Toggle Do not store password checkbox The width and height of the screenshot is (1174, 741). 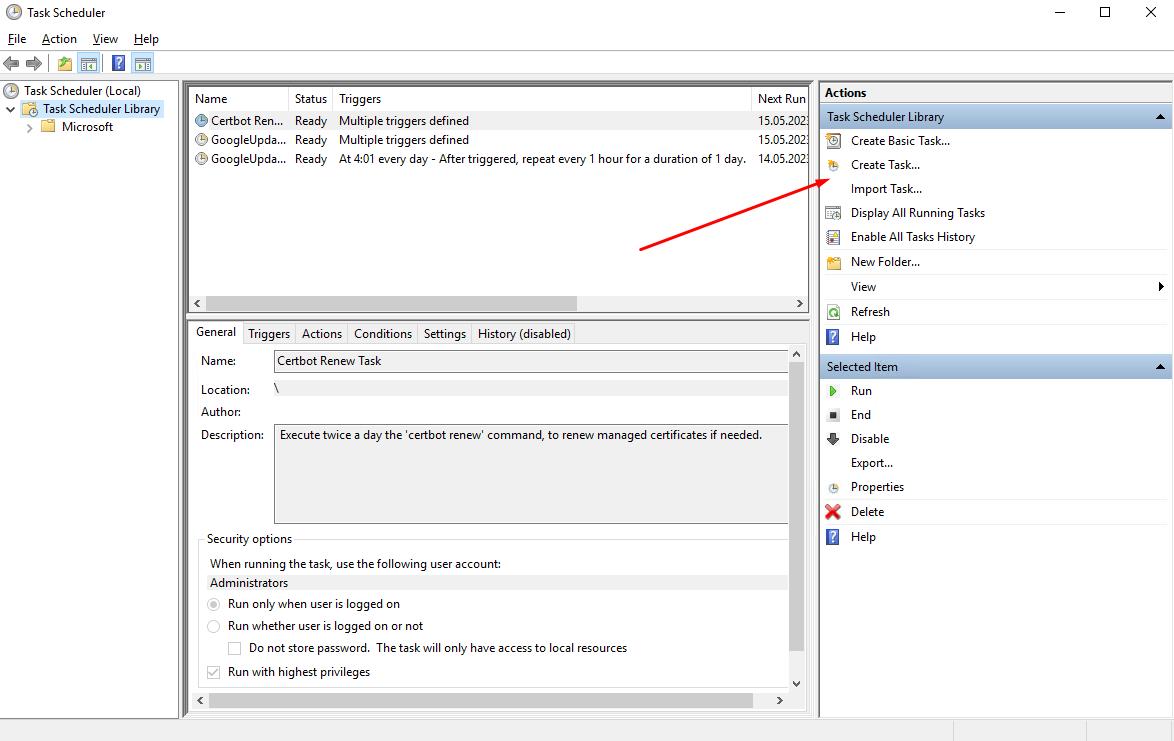[x=235, y=648]
